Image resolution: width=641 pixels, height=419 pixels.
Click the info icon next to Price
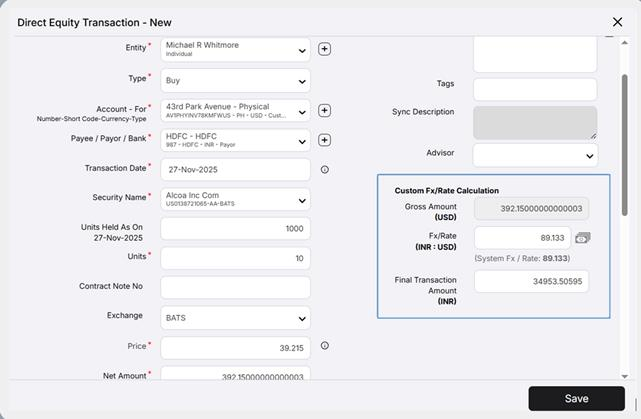(x=325, y=346)
